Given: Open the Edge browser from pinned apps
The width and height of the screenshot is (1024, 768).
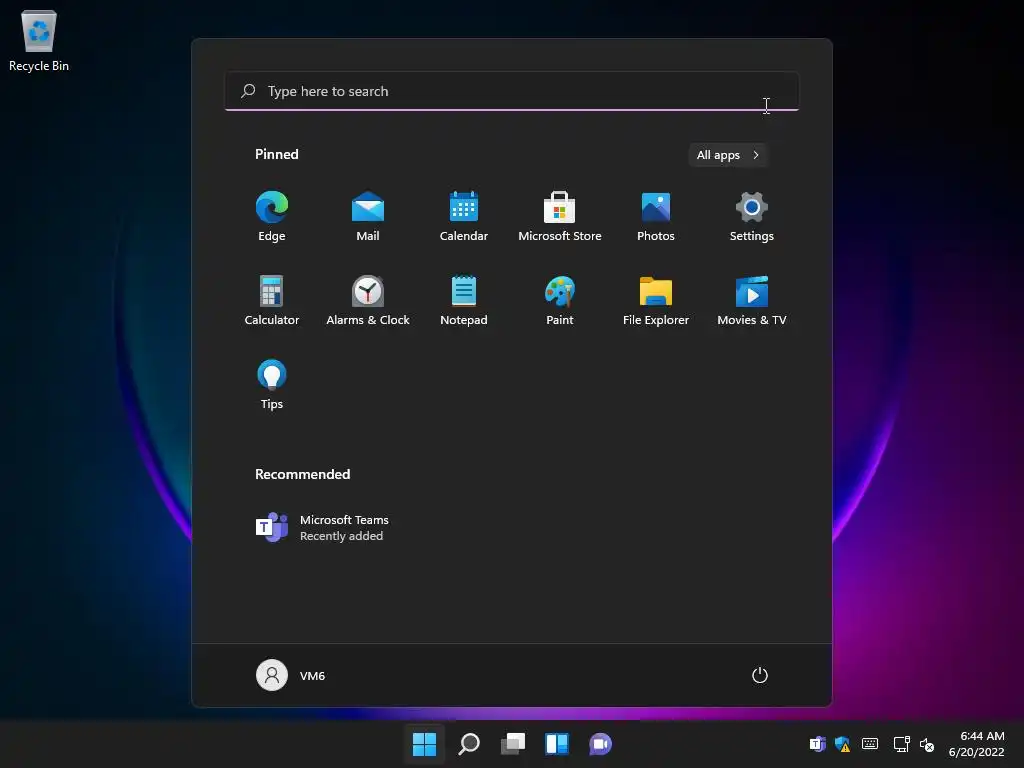Looking at the screenshot, I should click(272, 216).
